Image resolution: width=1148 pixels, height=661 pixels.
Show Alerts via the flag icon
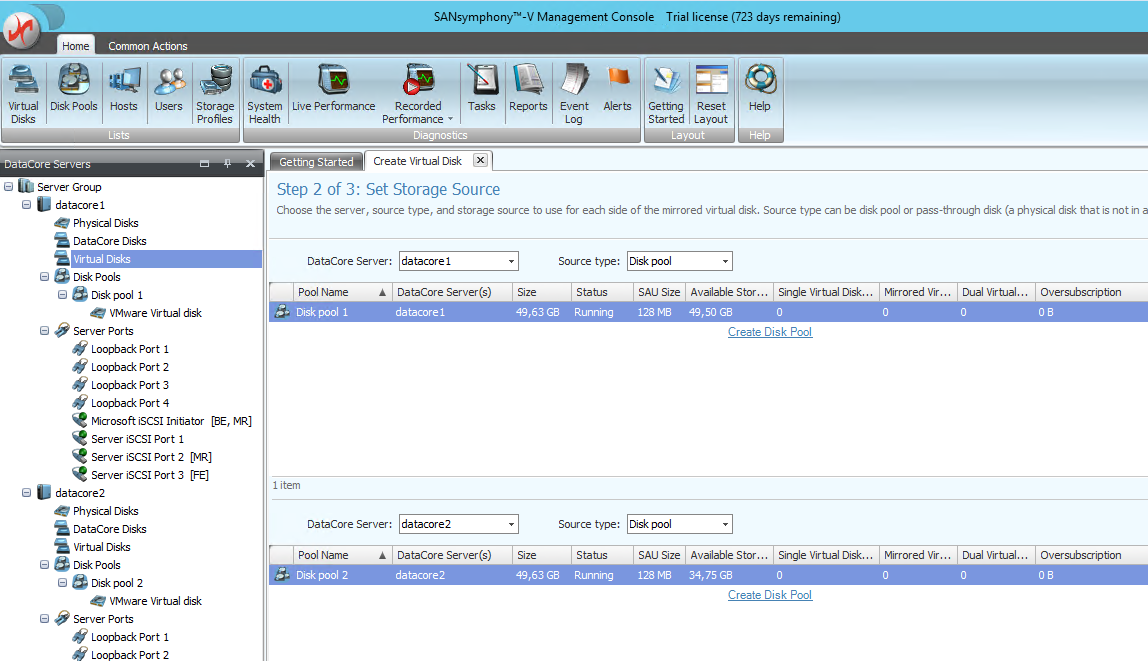click(617, 88)
